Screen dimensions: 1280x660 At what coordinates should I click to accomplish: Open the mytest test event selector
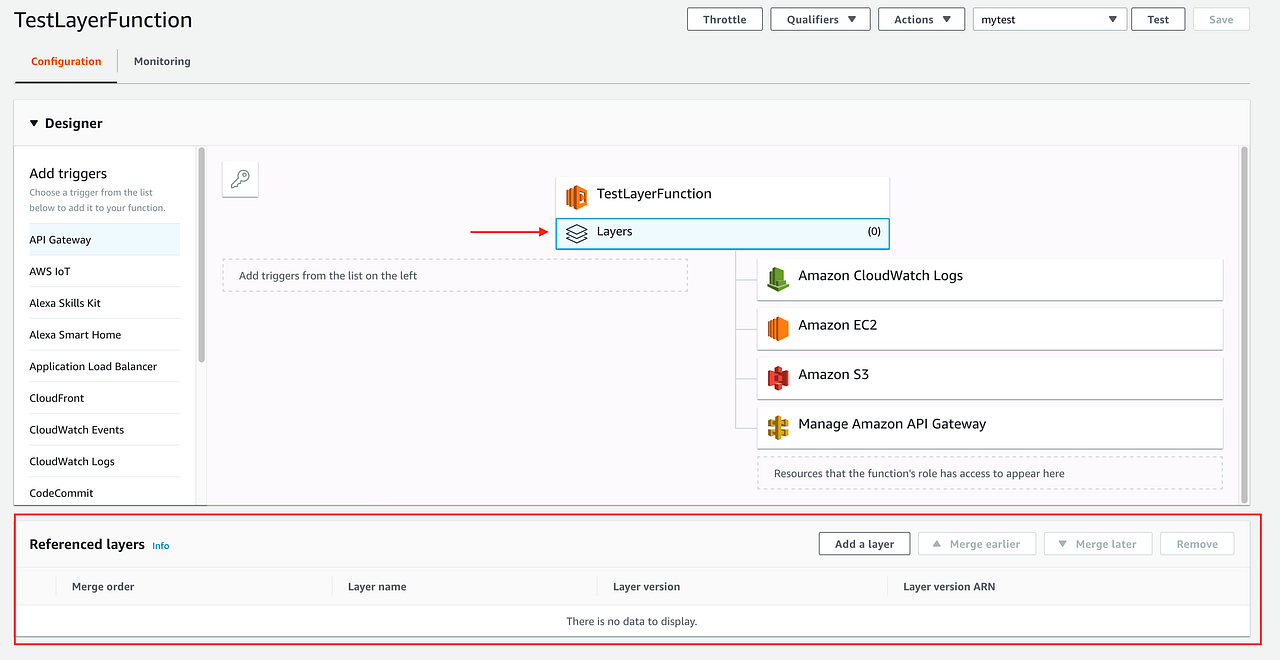coord(1049,18)
